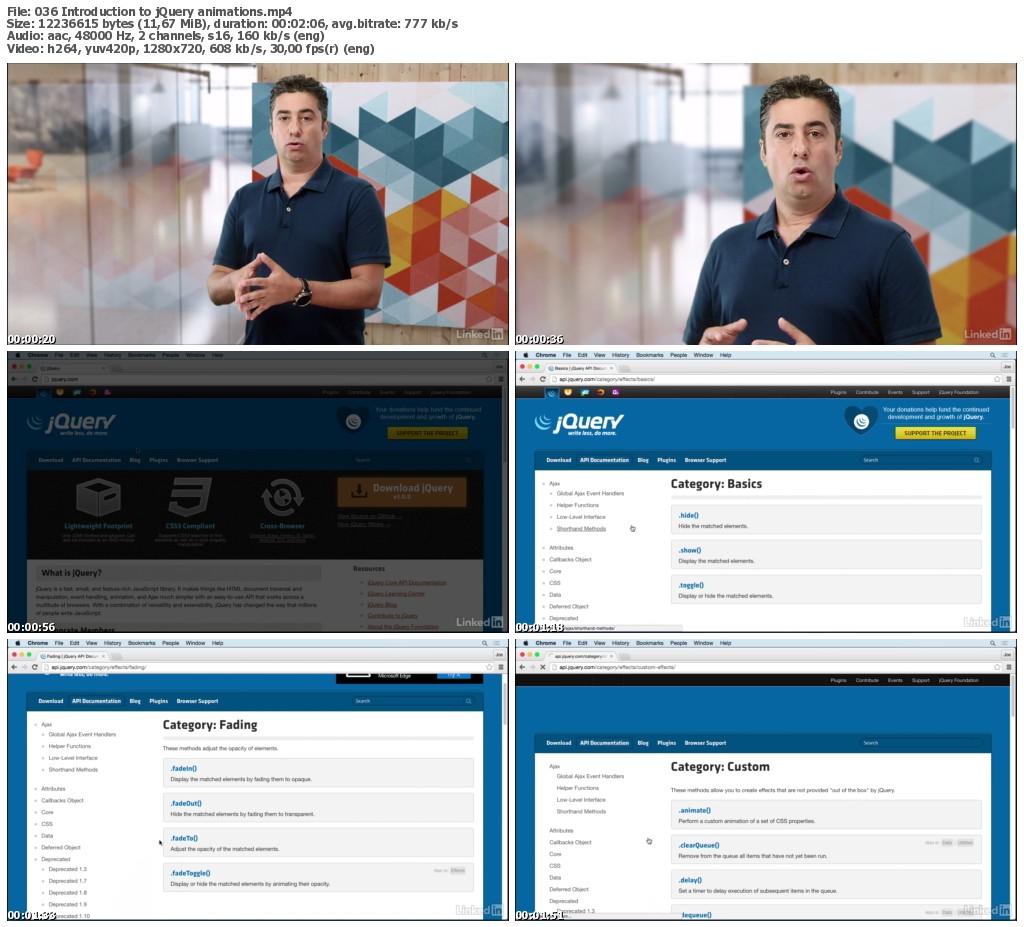This screenshot has height=927, width=1024.
Task: Click Download in the Category: Custom nav bar
Action: click(558, 743)
